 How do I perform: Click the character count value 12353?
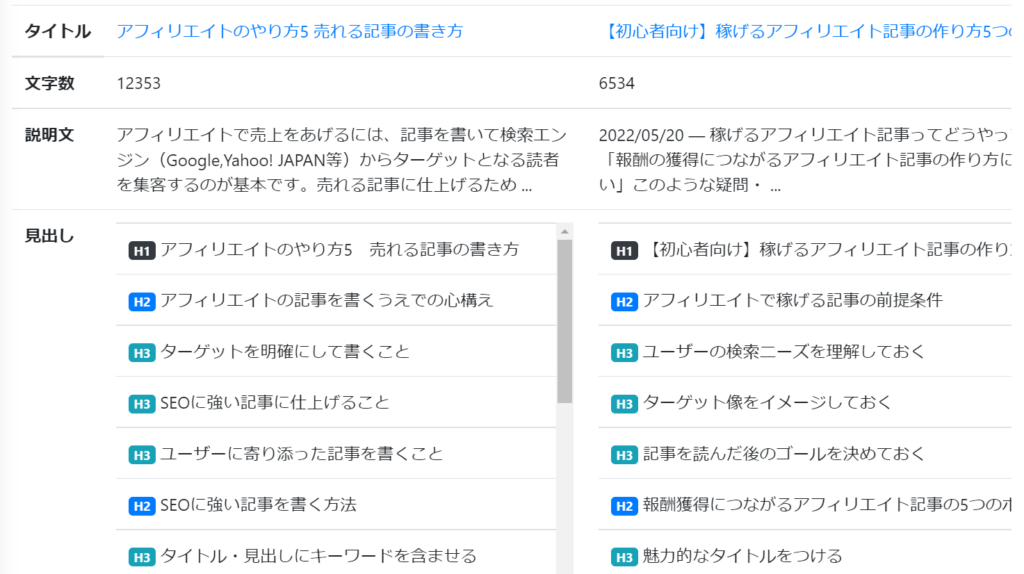(x=138, y=84)
